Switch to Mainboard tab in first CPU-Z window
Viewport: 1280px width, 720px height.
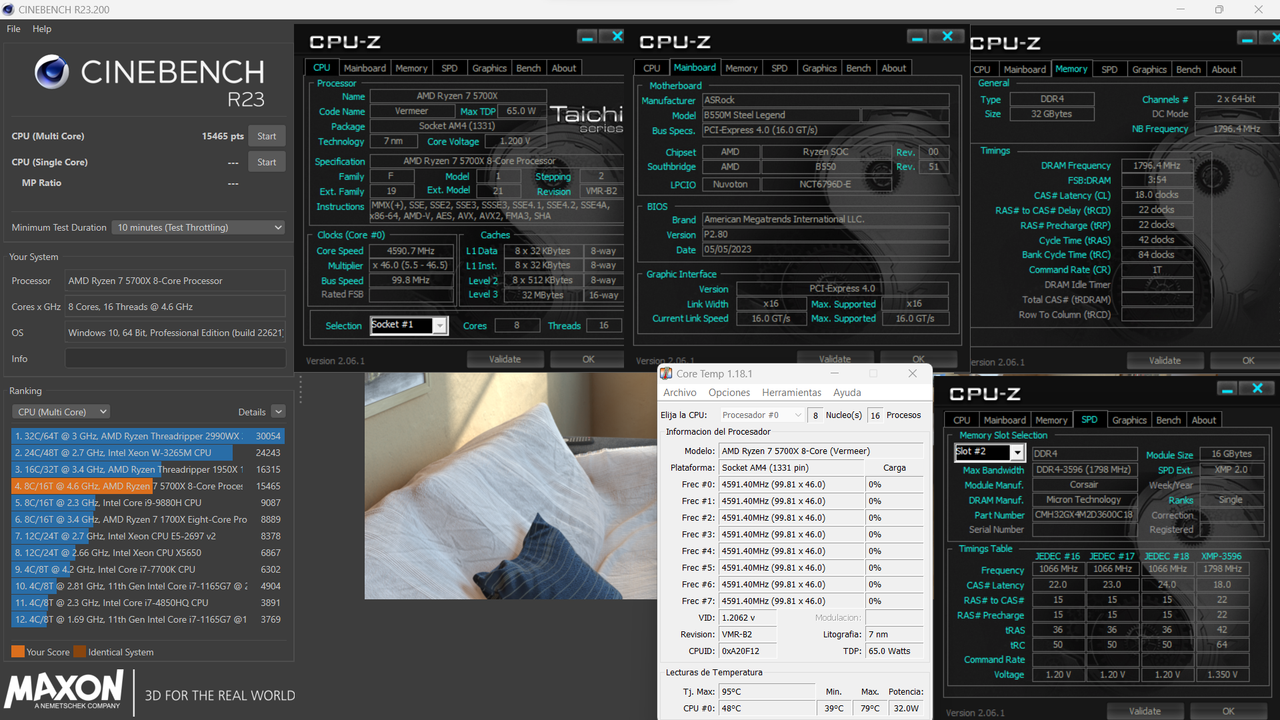tap(365, 68)
